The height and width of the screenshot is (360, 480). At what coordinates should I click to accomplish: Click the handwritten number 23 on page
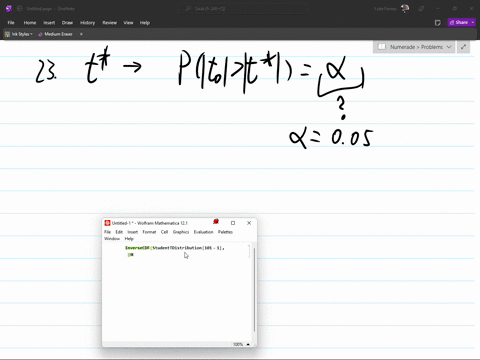(46, 71)
